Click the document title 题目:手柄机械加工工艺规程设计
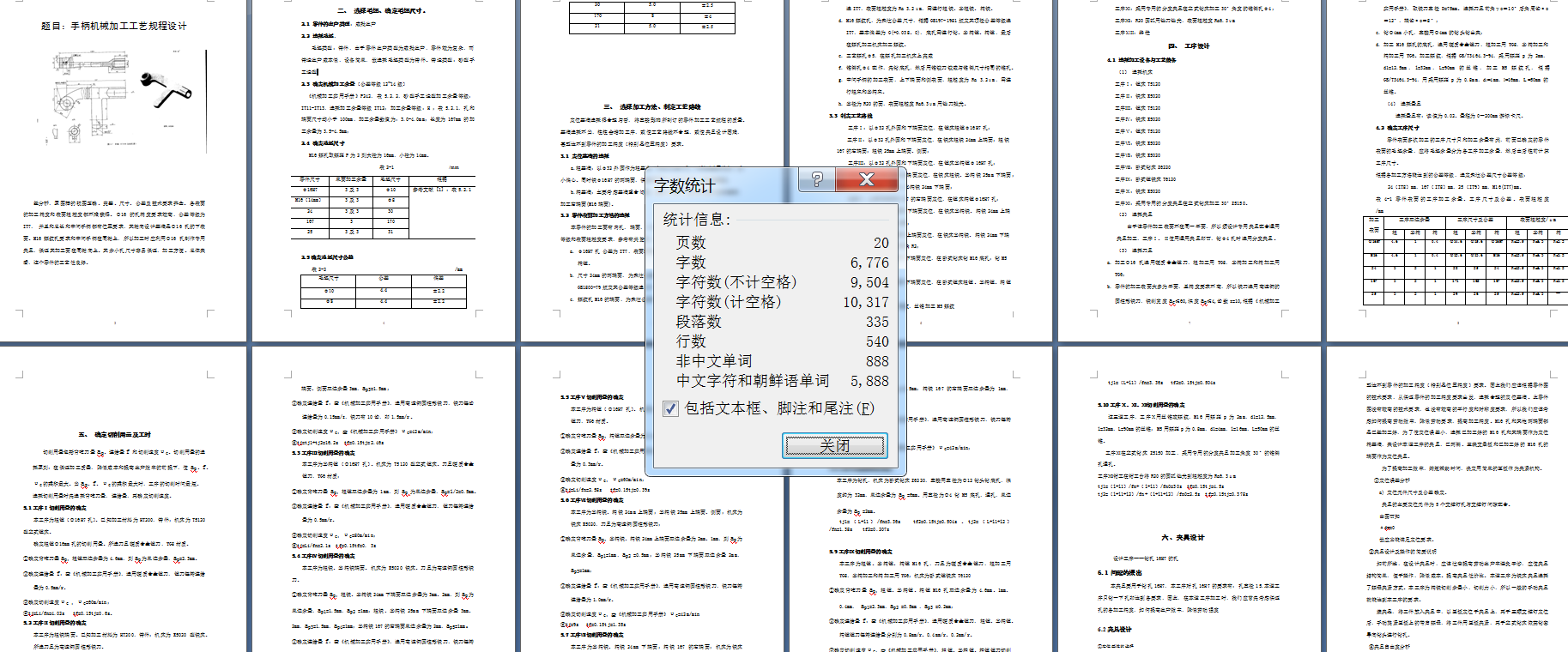 click(x=114, y=26)
